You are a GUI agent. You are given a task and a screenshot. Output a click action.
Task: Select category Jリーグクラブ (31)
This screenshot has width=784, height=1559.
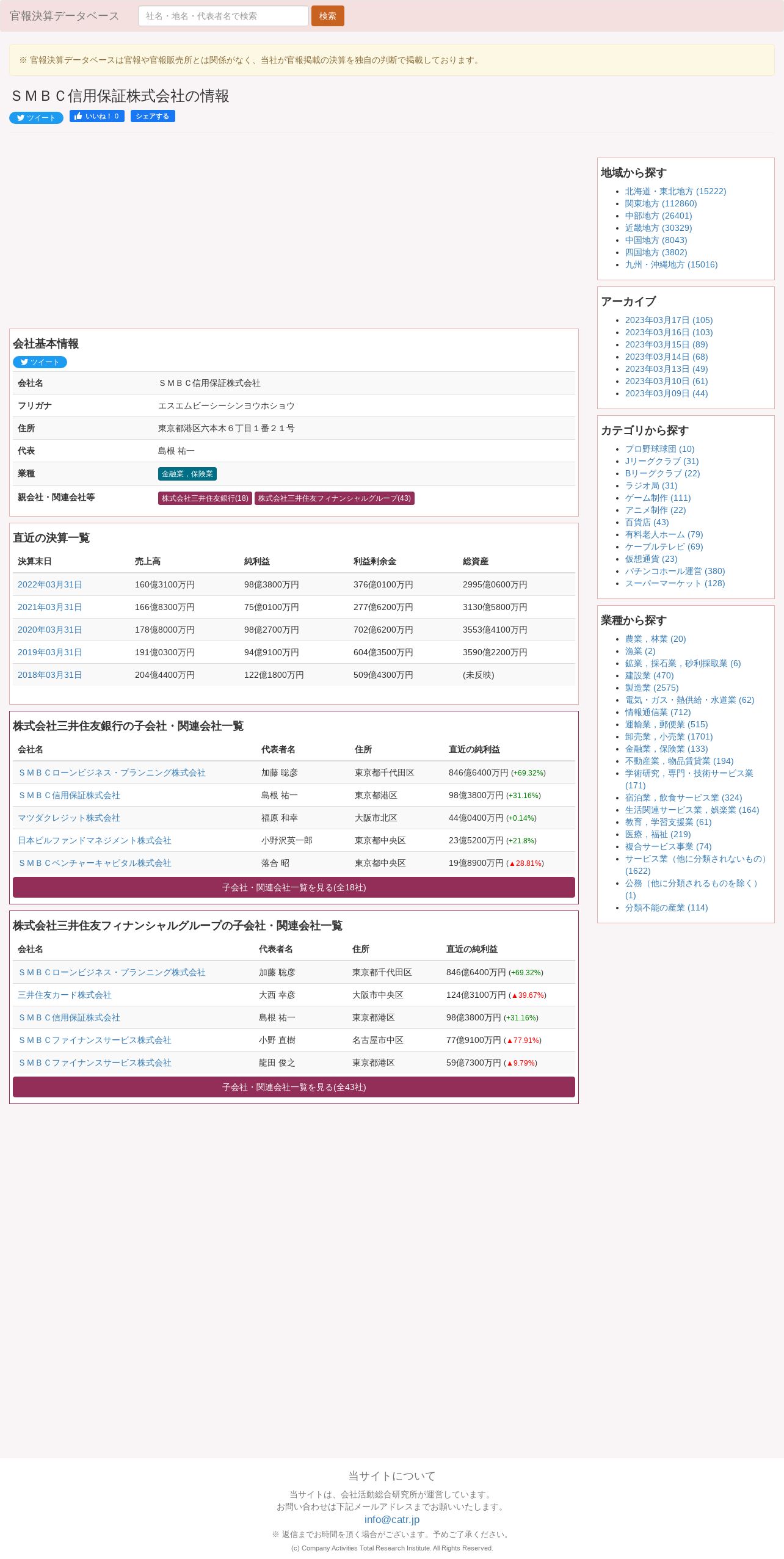[x=662, y=461]
